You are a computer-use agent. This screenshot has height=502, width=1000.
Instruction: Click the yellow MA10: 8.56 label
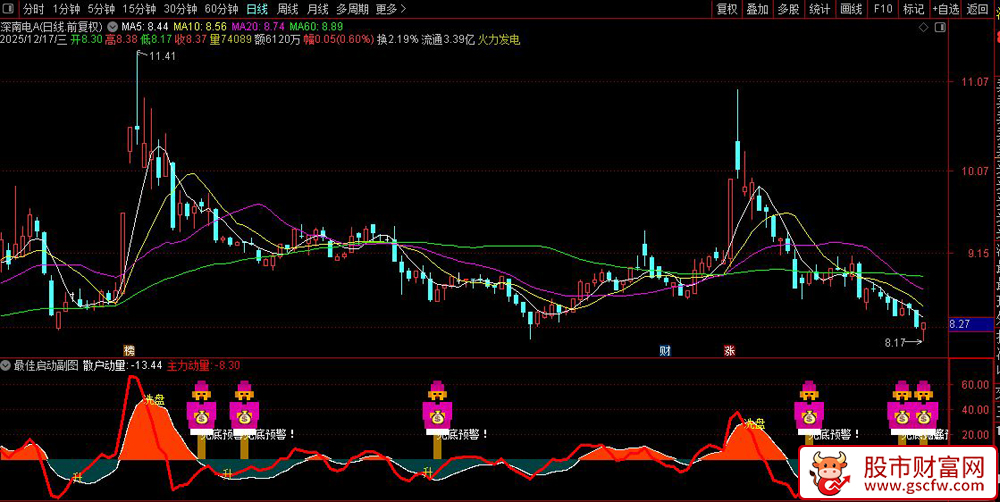[x=199, y=27]
